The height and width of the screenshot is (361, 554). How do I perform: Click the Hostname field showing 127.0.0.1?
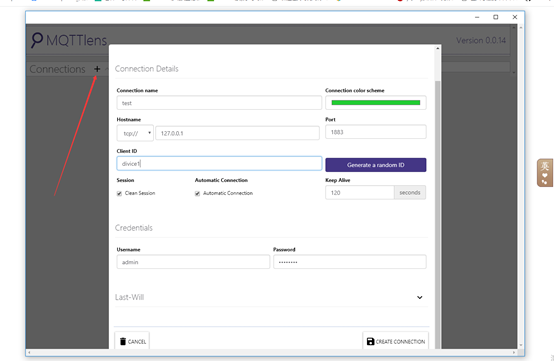pos(237,133)
